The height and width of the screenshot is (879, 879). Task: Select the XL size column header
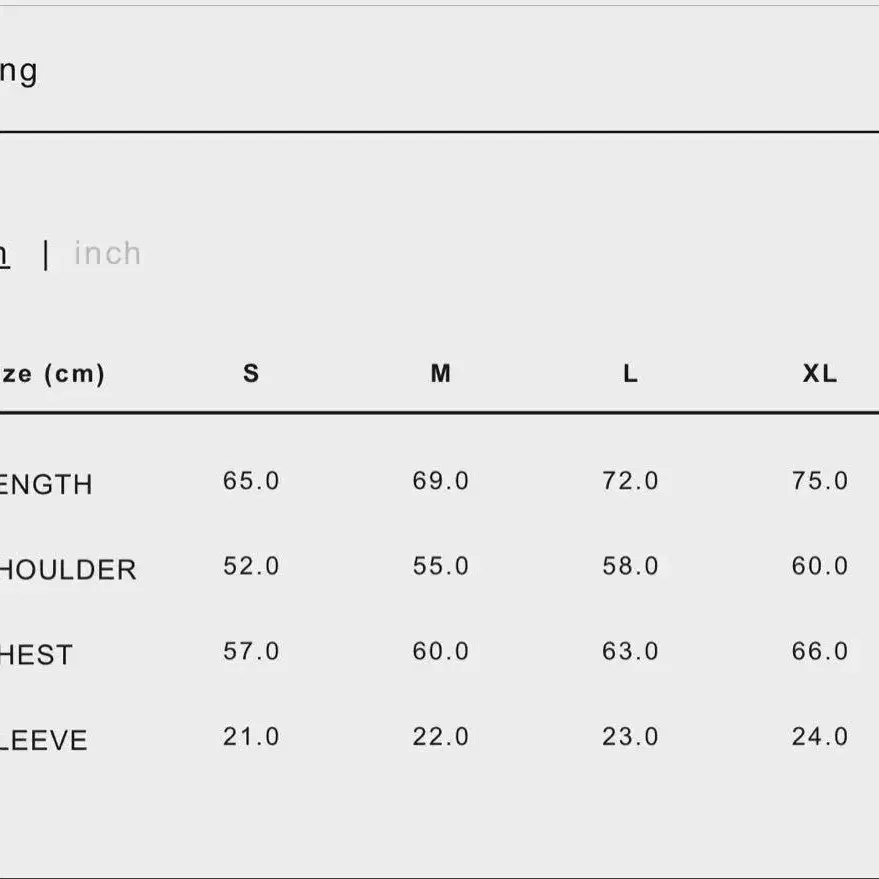[x=820, y=374]
